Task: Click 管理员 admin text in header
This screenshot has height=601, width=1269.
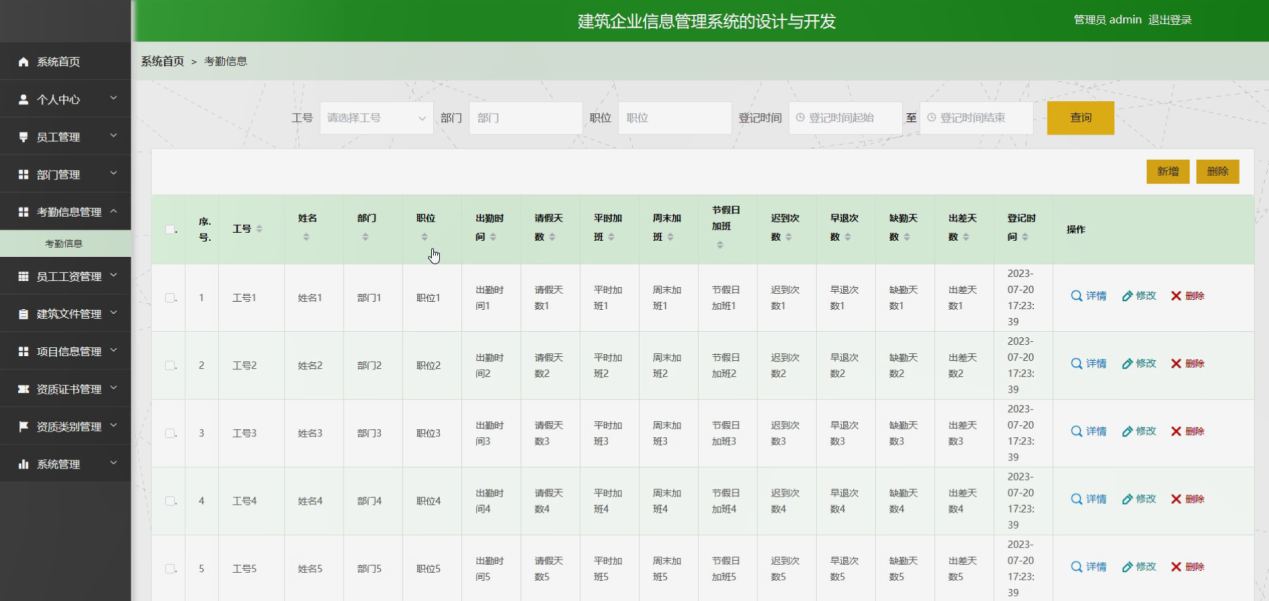Action: click(x=1107, y=20)
